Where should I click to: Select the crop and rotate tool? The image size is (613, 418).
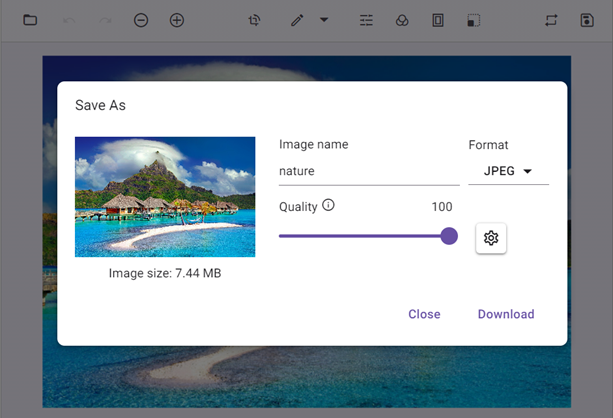[255, 20]
